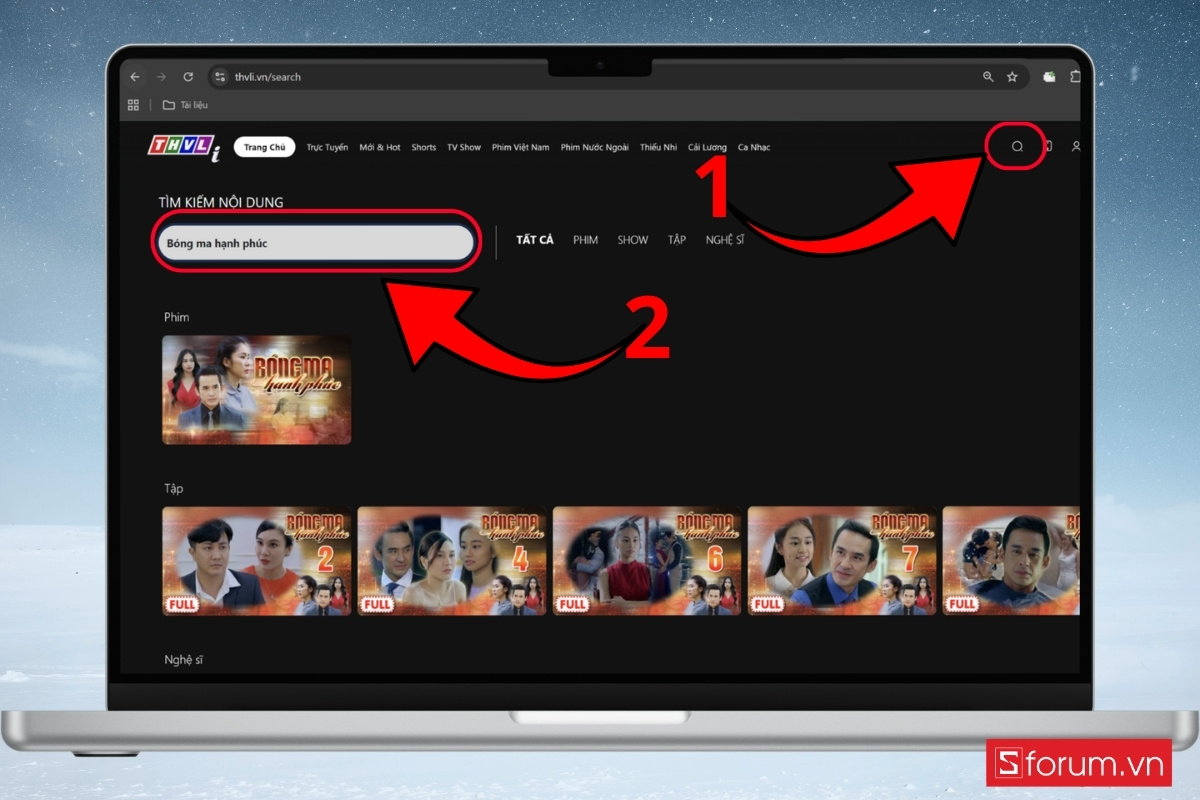Open the user profile icon
The width and height of the screenshot is (1200, 800).
coord(1076,147)
